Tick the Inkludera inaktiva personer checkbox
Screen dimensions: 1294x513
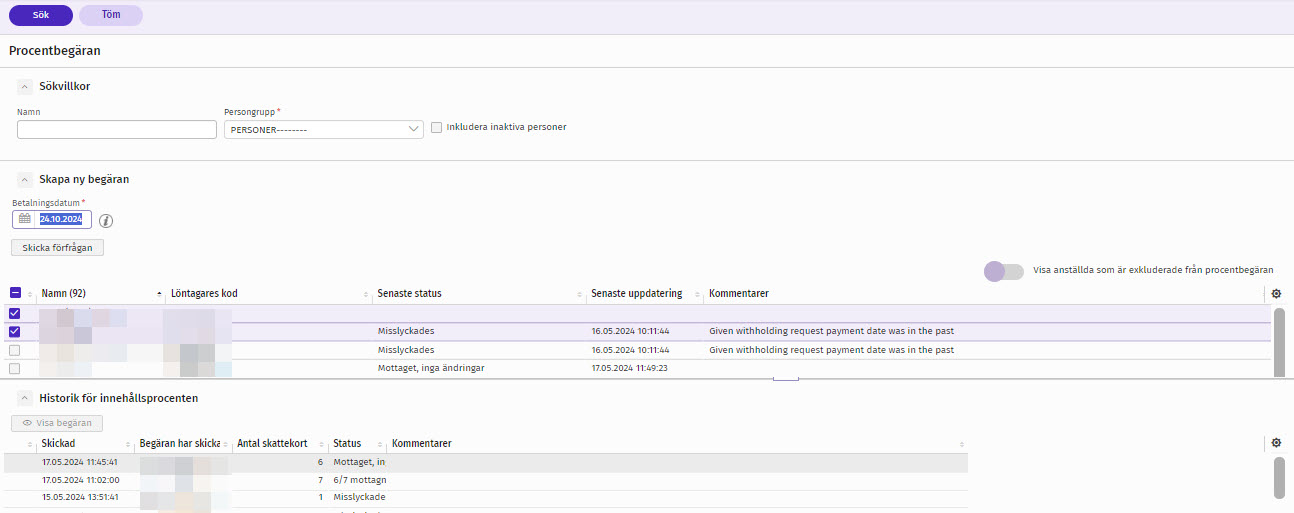pyautogui.click(x=437, y=127)
